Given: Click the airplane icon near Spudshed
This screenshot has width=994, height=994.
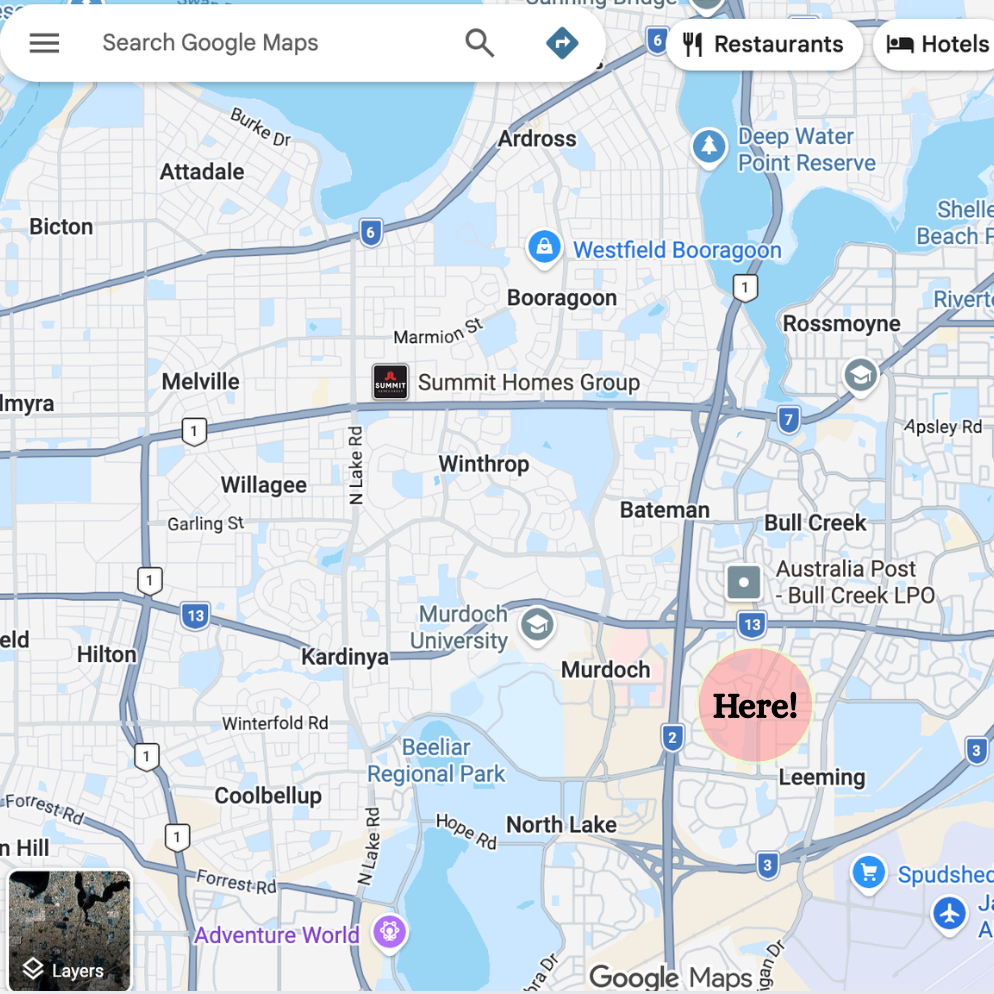Looking at the screenshot, I should [x=948, y=913].
